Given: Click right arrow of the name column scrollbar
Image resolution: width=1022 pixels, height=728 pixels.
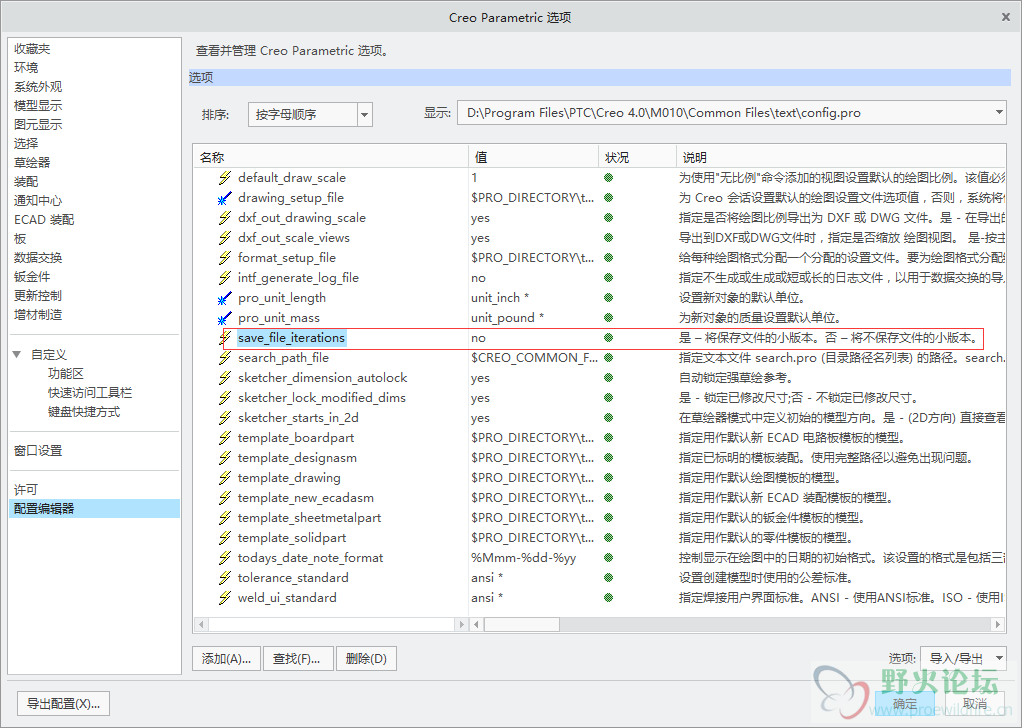Looking at the screenshot, I should (462, 624).
